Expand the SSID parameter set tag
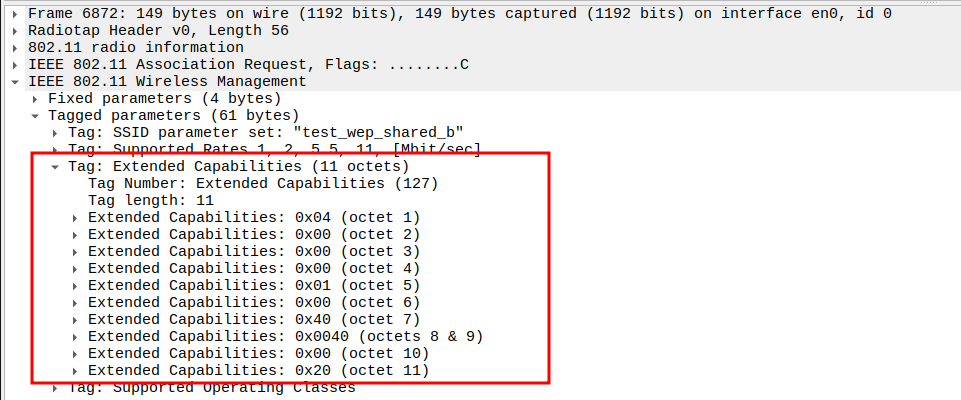 (x=56, y=132)
